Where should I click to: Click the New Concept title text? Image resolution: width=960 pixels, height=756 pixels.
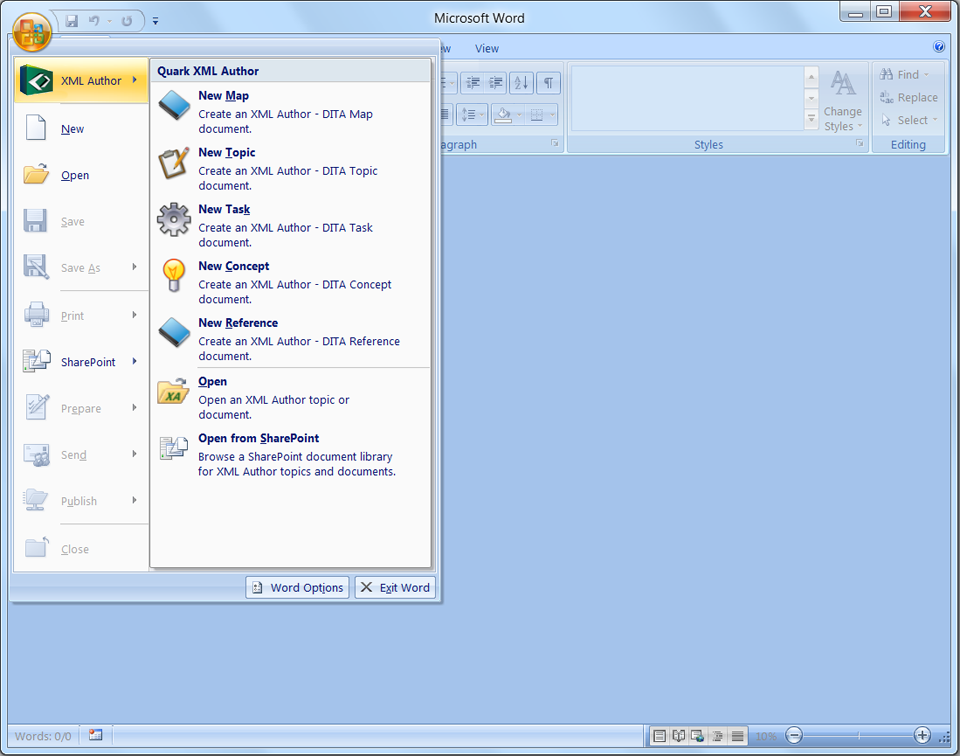coord(233,266)
